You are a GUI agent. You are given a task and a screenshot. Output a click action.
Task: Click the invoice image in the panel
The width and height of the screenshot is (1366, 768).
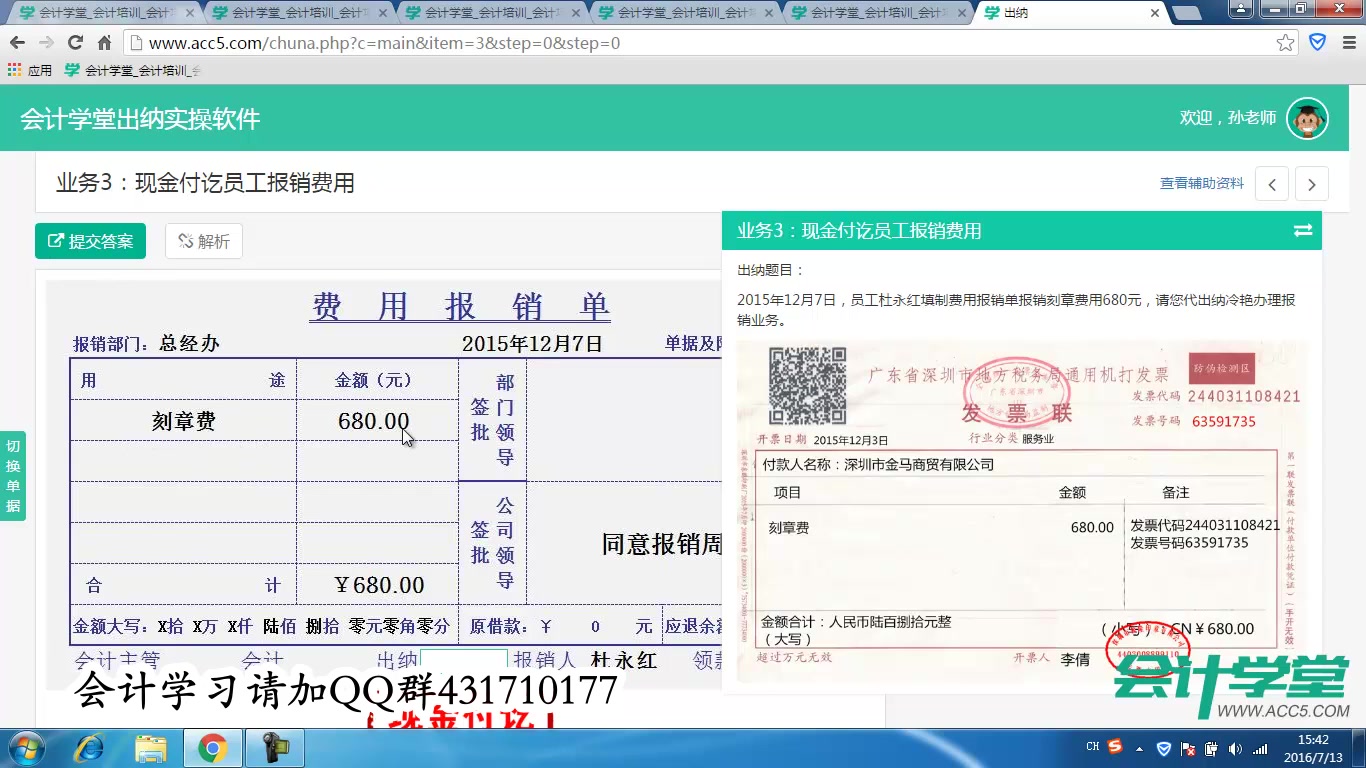[x=1021, y=511]
